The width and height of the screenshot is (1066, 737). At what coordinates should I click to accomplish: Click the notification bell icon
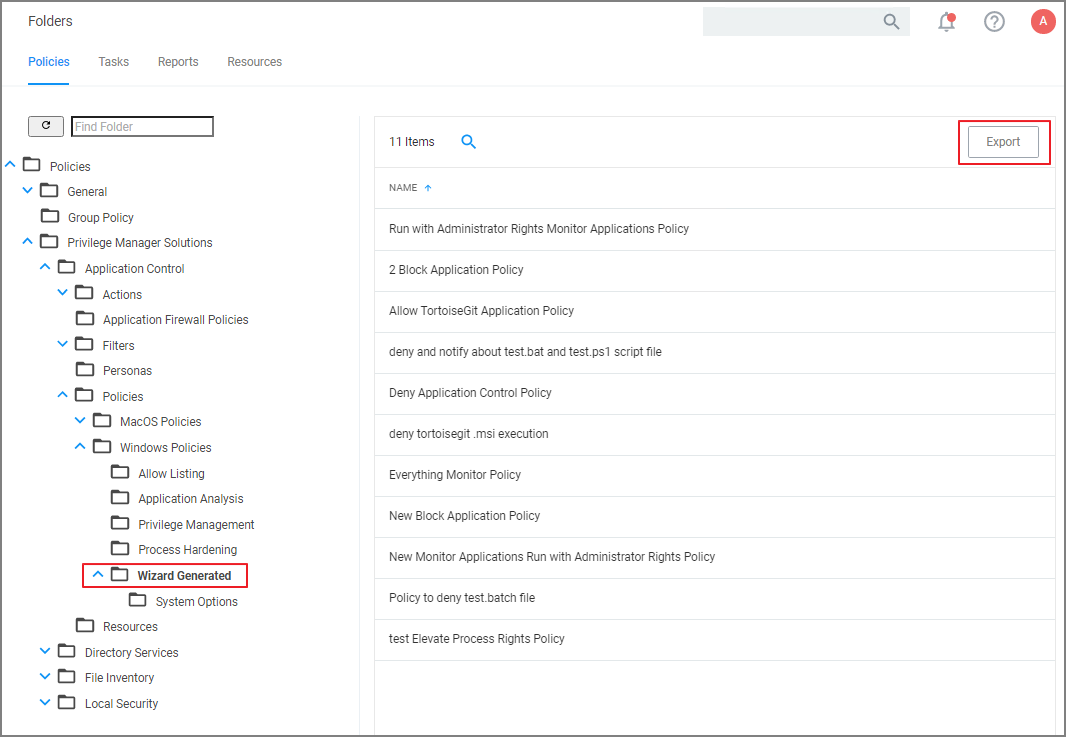pos(946,22)
